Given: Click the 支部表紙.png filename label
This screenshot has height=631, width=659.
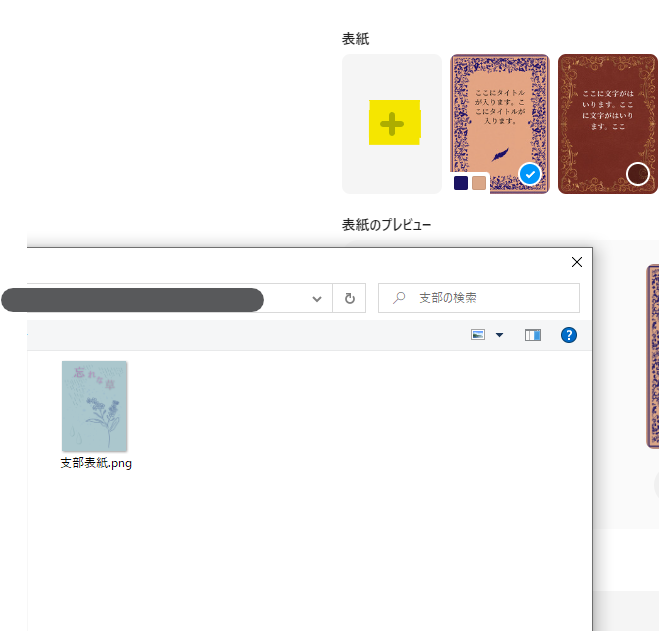Looking at the screenshot, I should tap(96, 463).
